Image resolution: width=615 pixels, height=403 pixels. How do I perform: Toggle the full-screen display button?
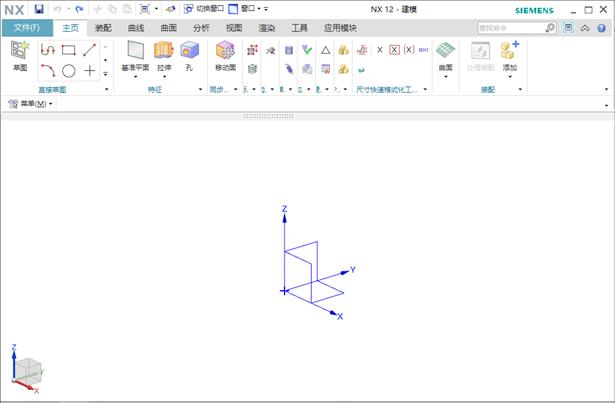pos(568,28)
